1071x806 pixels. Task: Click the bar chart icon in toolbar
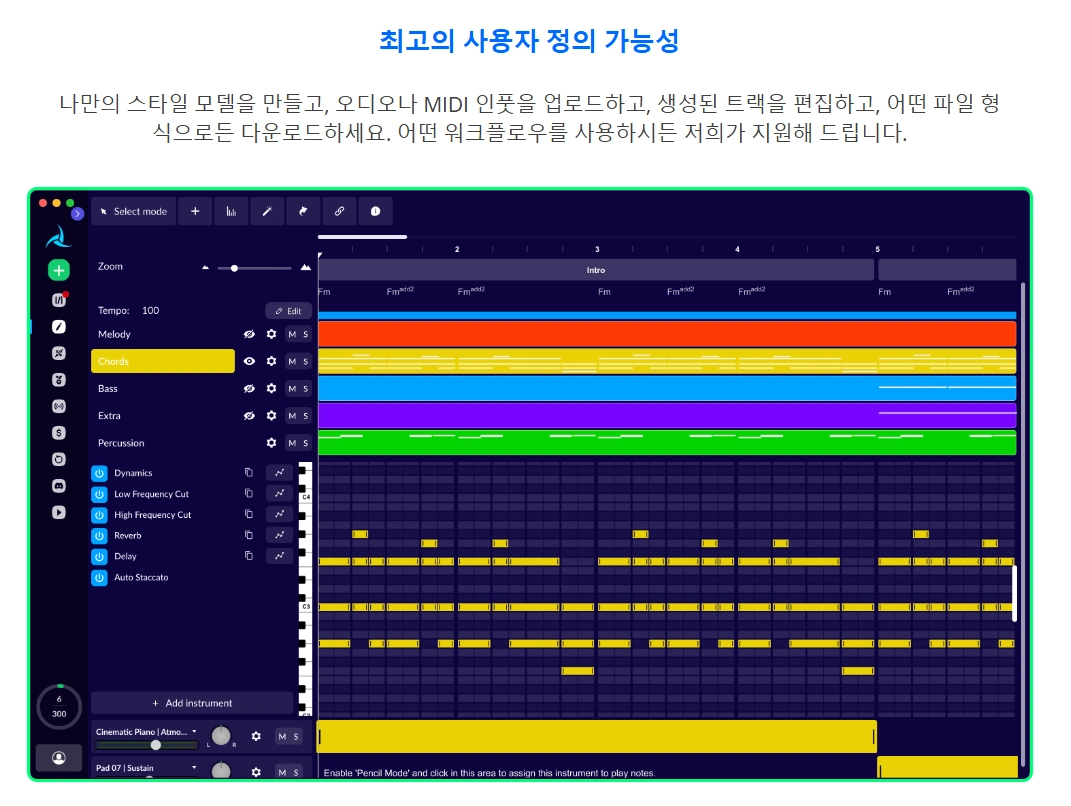point(231,212)
